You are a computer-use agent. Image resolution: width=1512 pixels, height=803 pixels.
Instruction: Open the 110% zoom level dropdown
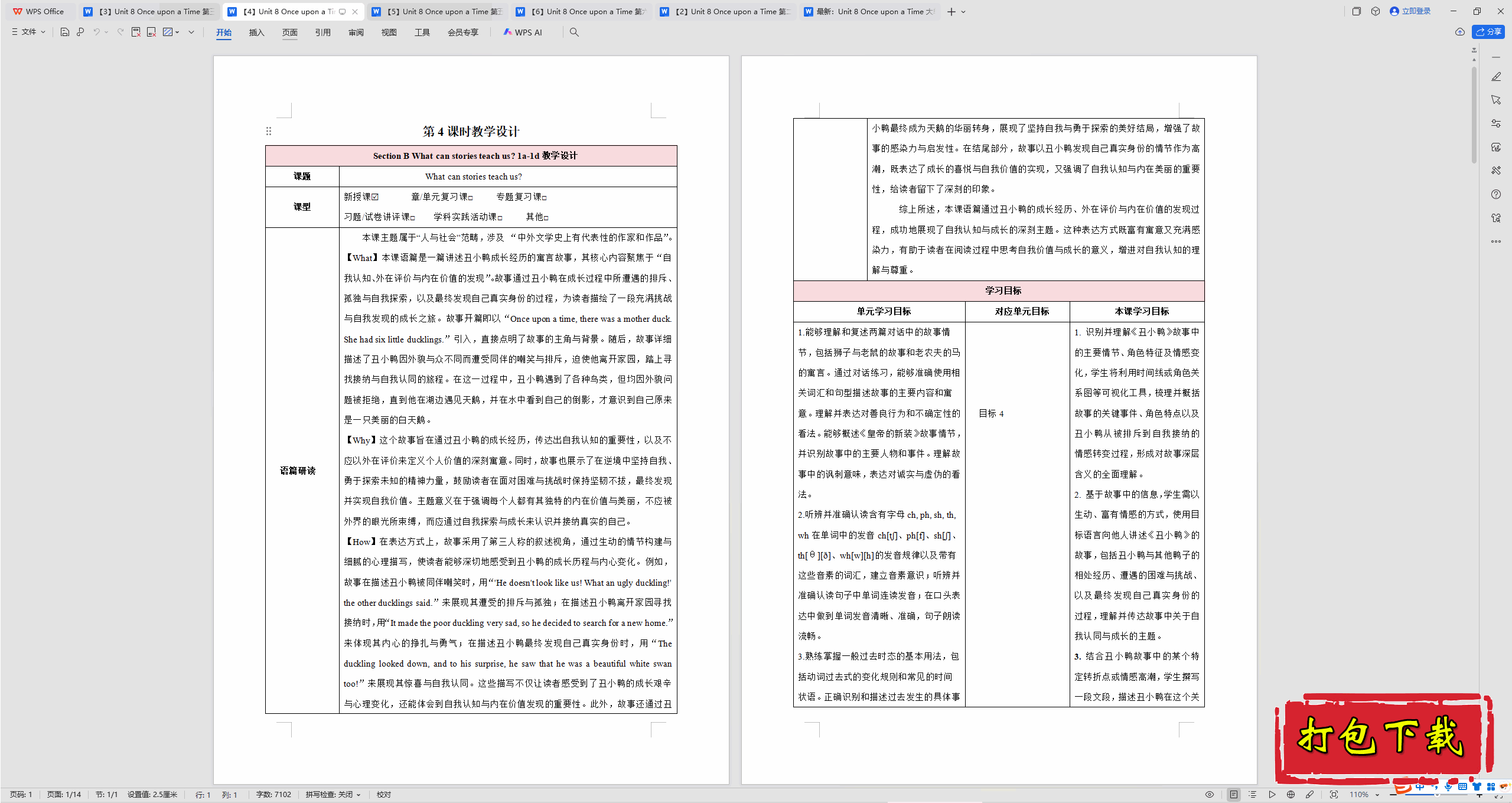[x=1364, y=795]
